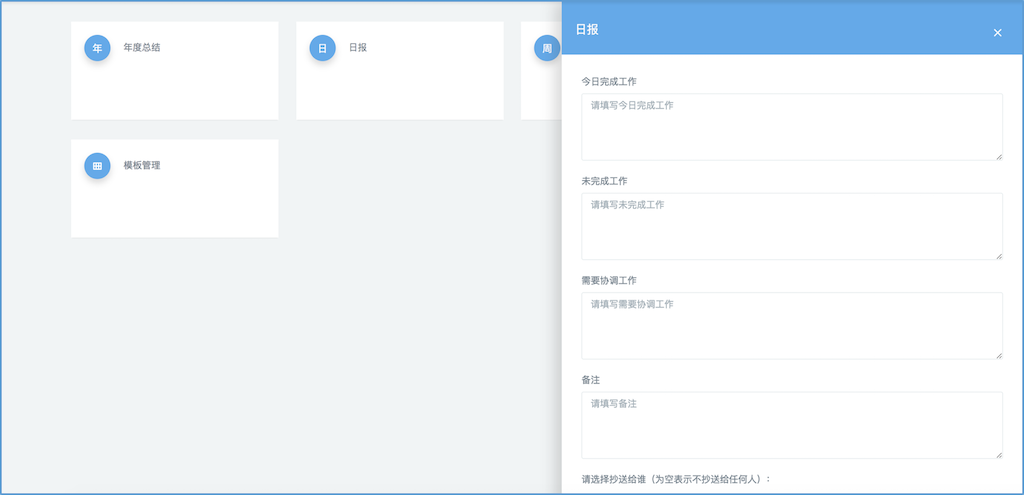
Task: Grab resize handle of 今日完成工作 textarea
Action: (x=999, y=156)
